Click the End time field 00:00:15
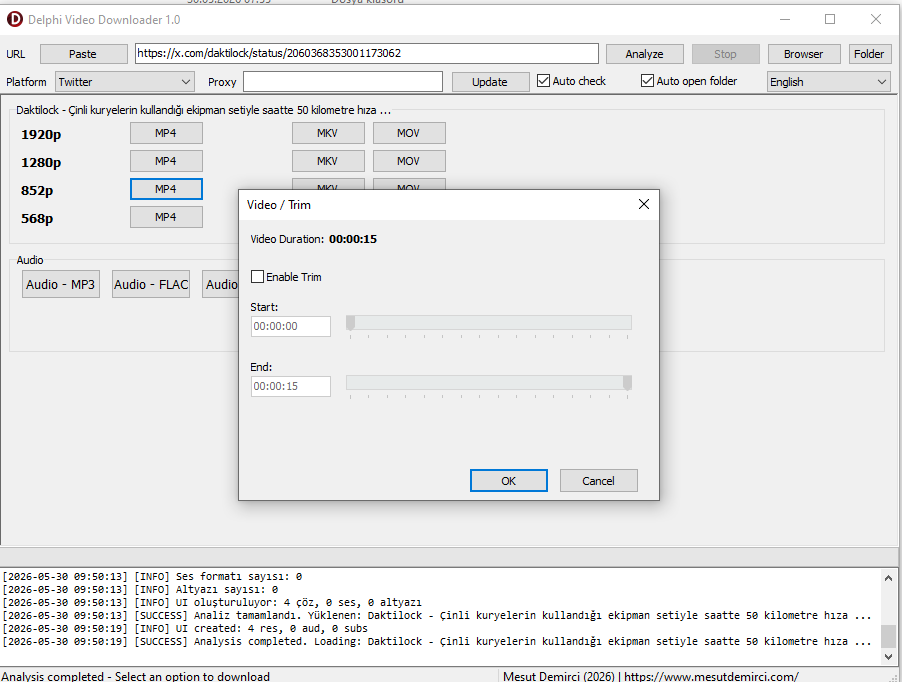The width and height of the screenshot is (902, 682). tap(291, 386)
